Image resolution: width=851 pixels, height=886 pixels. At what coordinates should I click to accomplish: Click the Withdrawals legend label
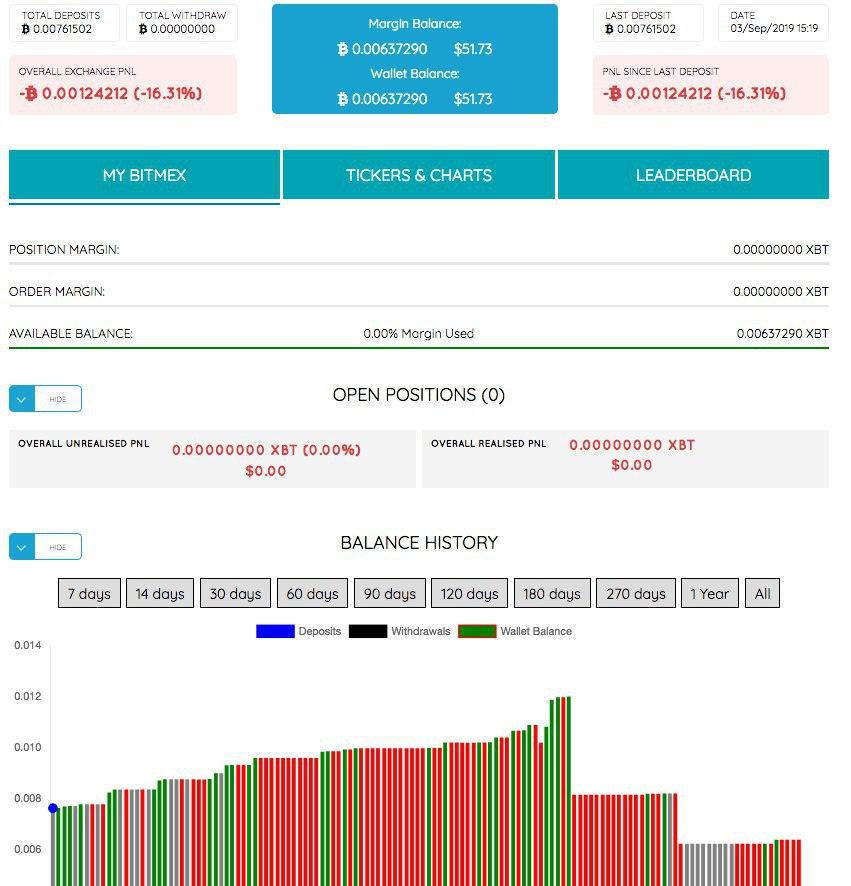(x=421, y=631)
